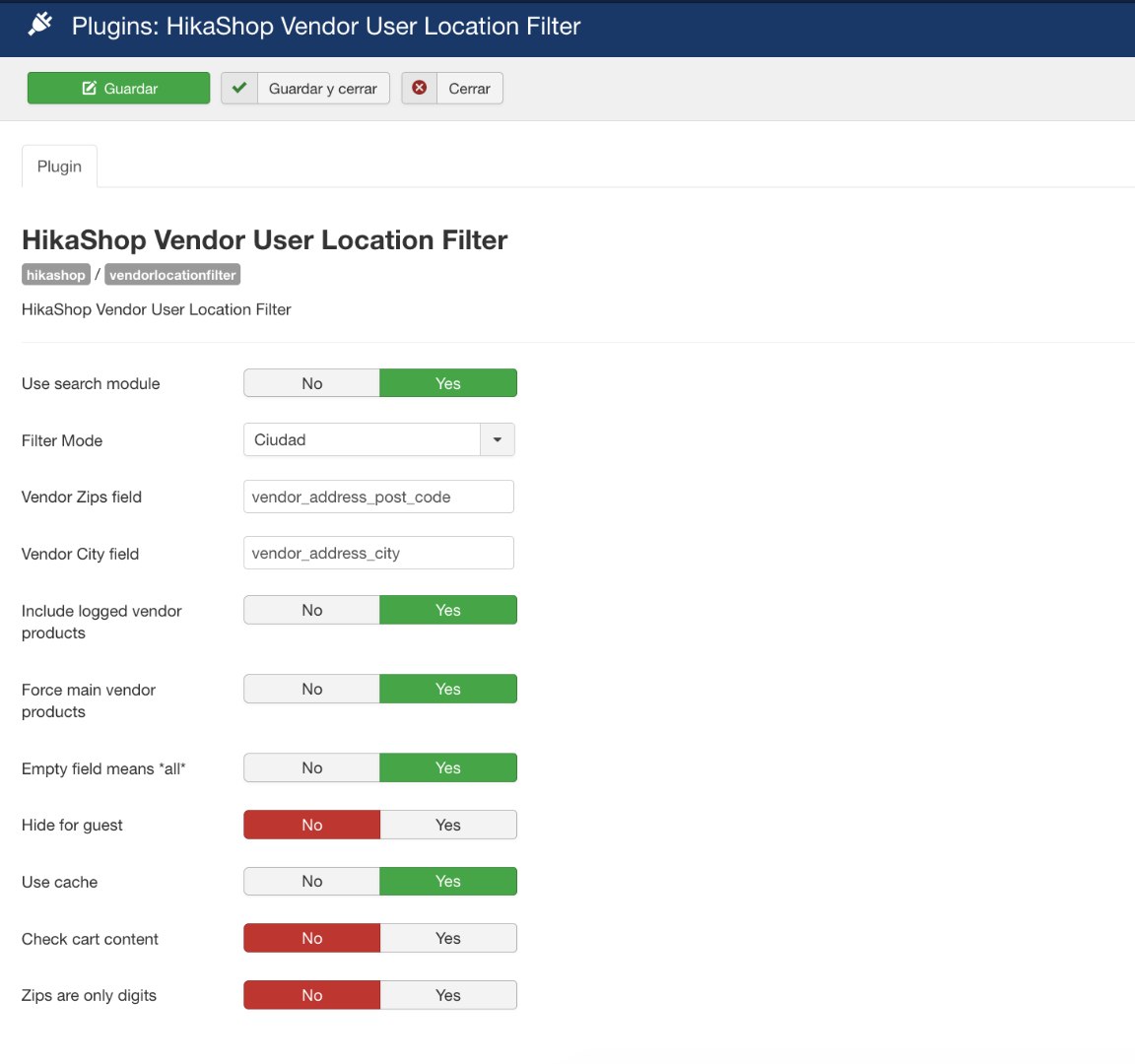Click the Vendor Zips field label
Image resolution: width=1135 pixels, height=1064 pixels.
(82, 498)
